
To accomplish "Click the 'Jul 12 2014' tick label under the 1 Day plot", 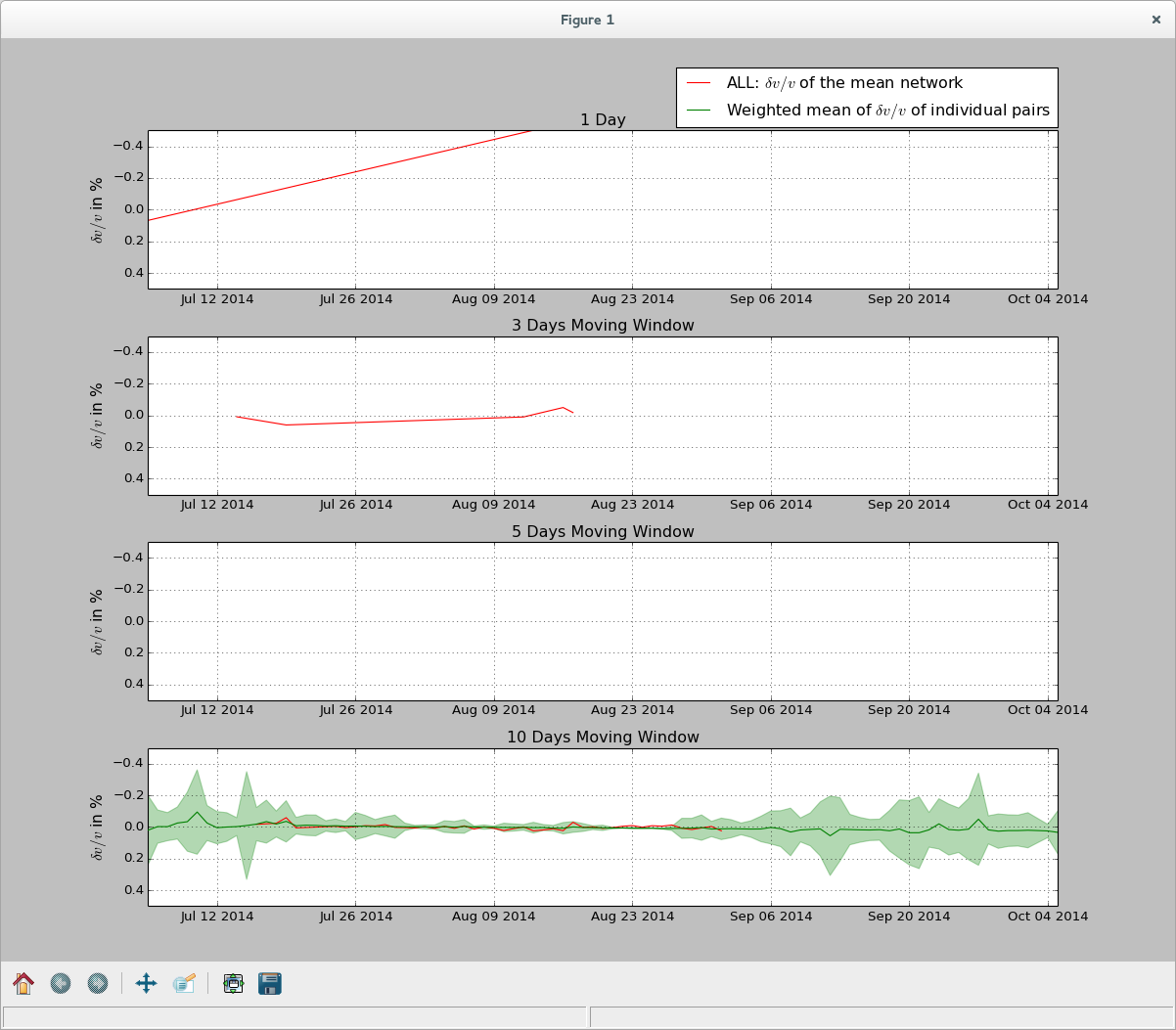I will click(x=217, y=299).
